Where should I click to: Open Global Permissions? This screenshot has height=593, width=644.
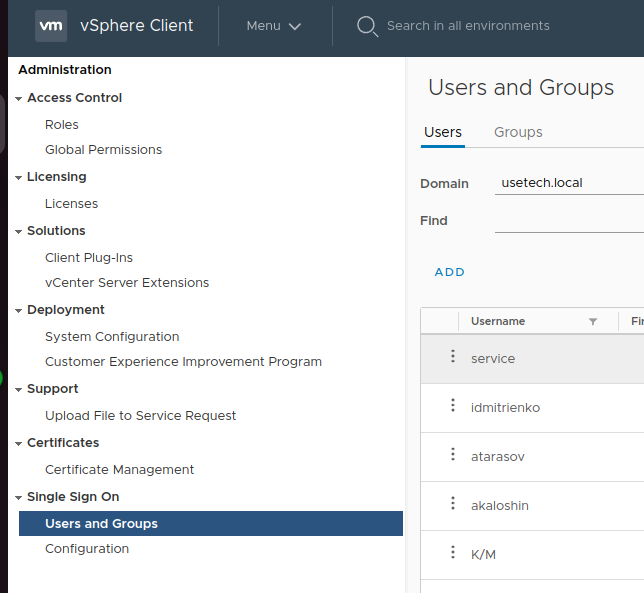point(104,150)
